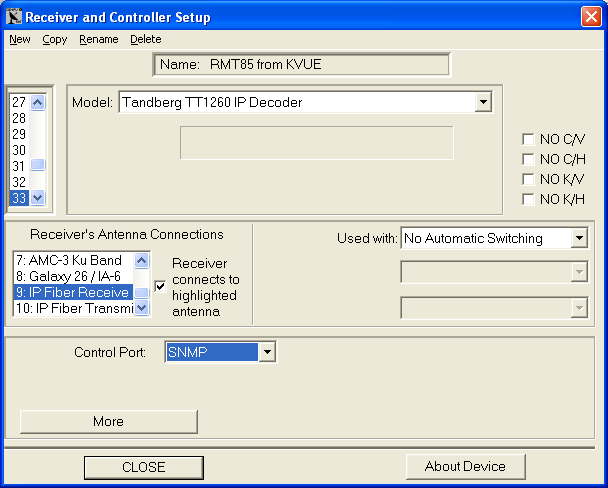Expand the Model dropdown list
The height and width of the screenshot is (488, 608).
point(483,102)
